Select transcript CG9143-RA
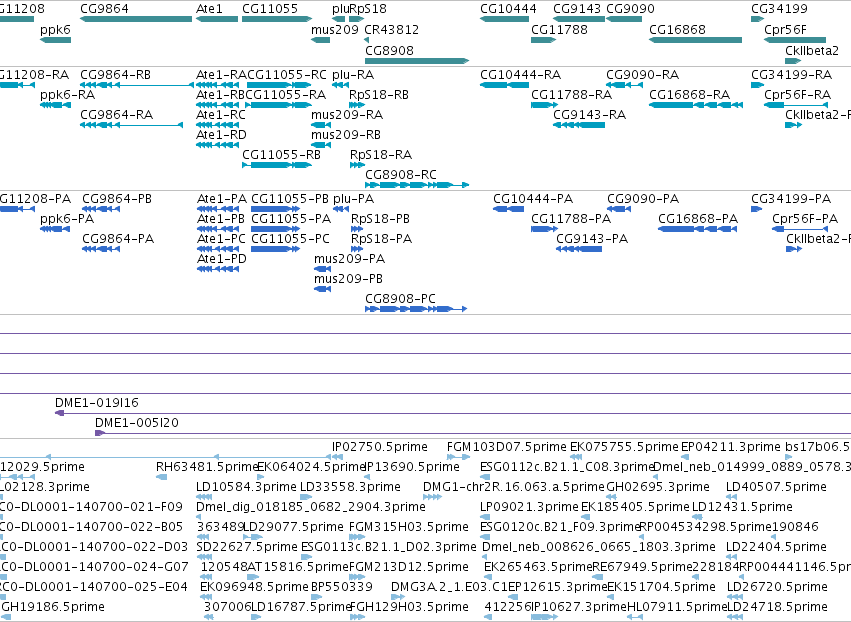Screen dimensions: 851x622 pyautogui.click(x=579, y=125)
